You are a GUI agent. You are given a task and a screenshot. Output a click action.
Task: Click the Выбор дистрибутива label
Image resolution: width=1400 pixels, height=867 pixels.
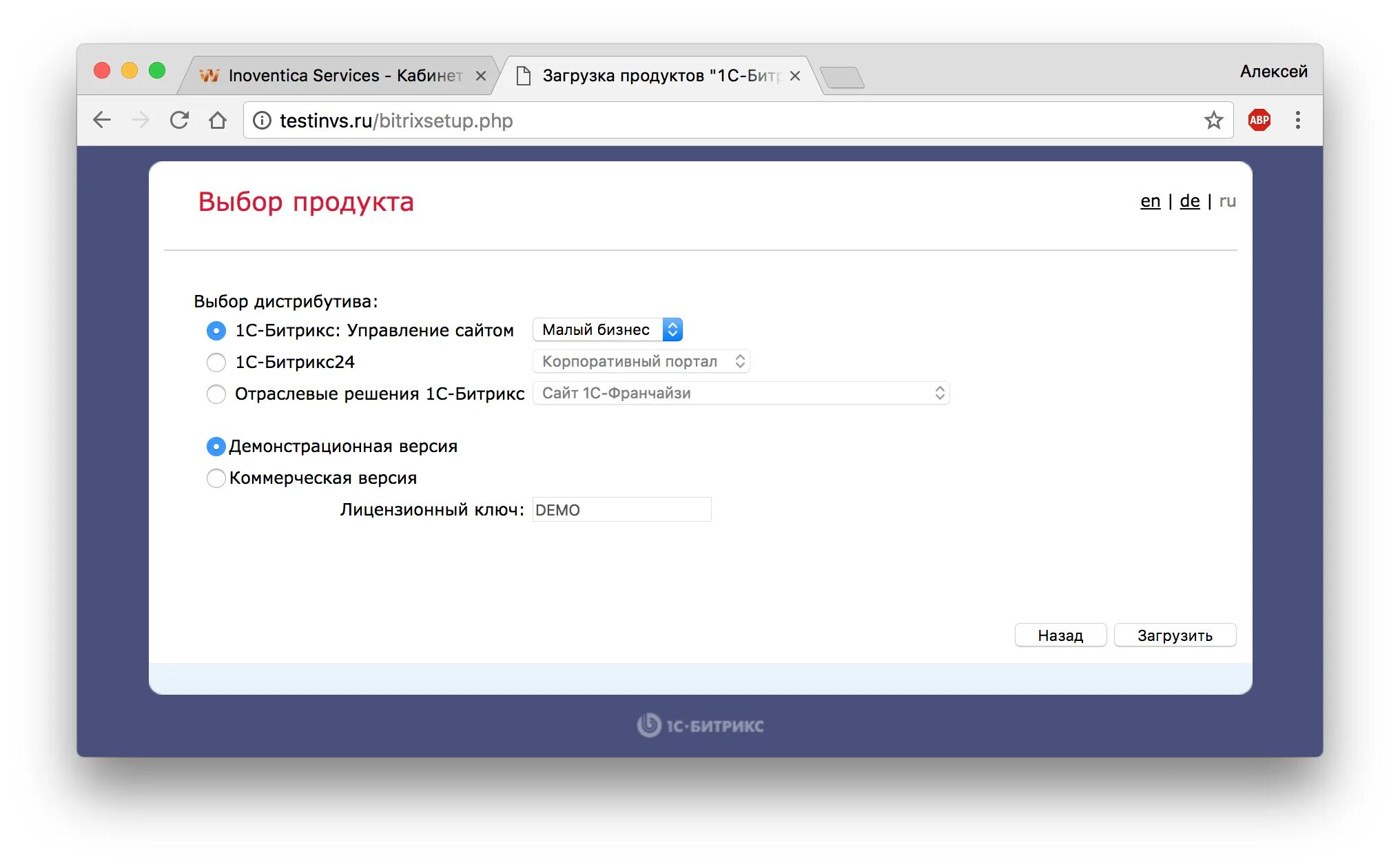pyautogui.click(x=286, y=302)
